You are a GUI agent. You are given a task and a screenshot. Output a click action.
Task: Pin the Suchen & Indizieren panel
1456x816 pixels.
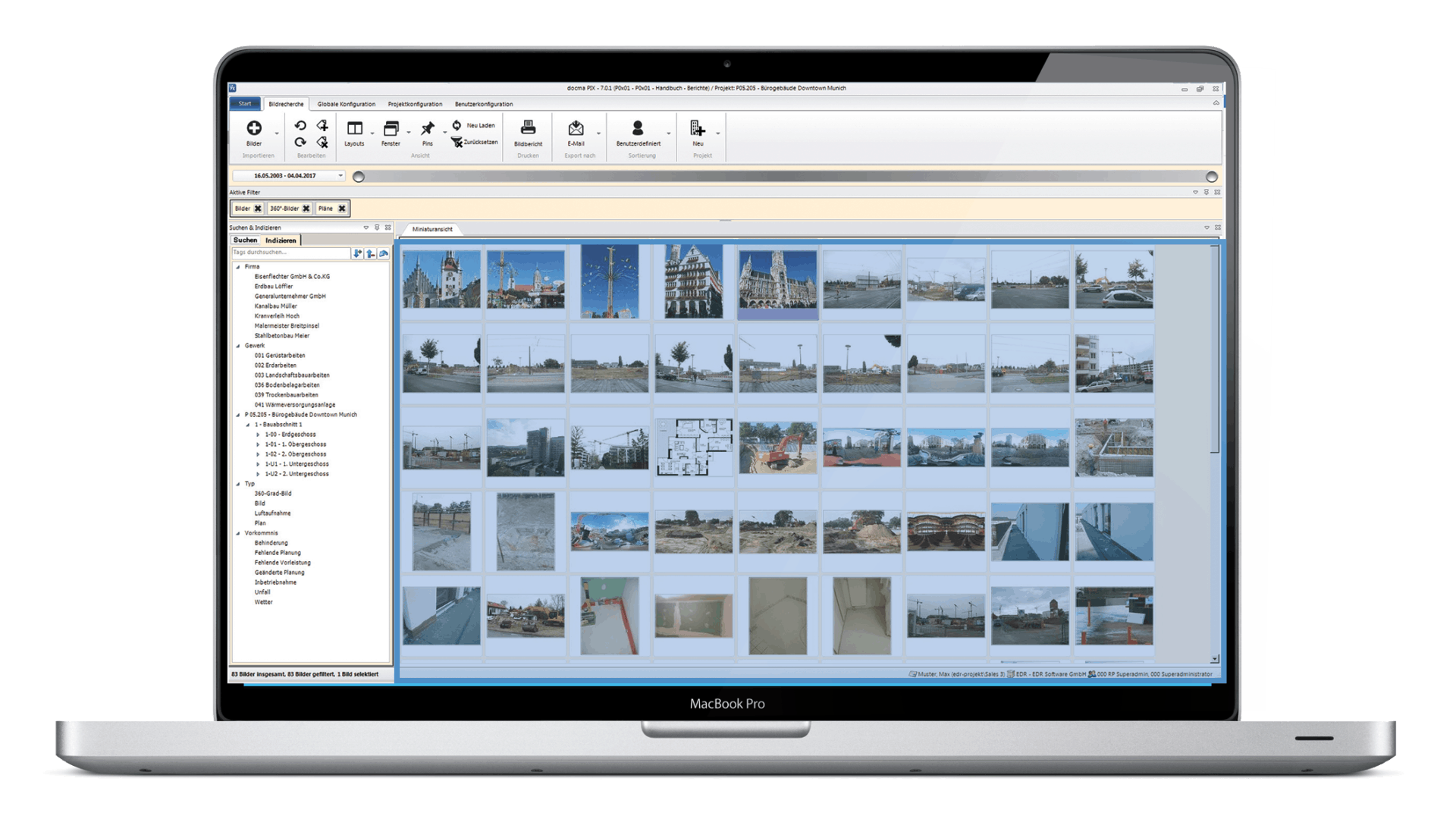[x=377, y=228]
